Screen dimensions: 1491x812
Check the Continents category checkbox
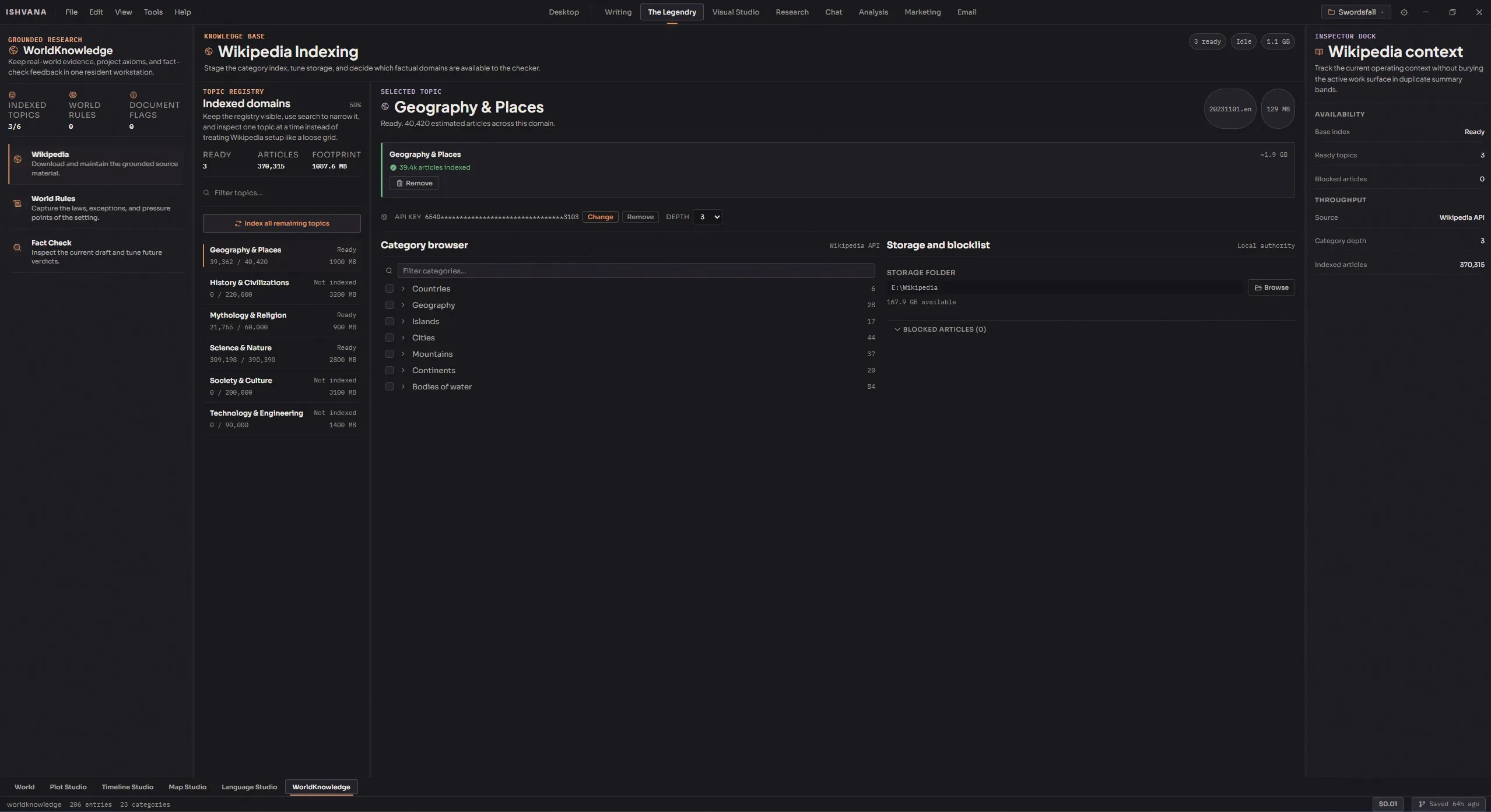click(x=390, y=370)
